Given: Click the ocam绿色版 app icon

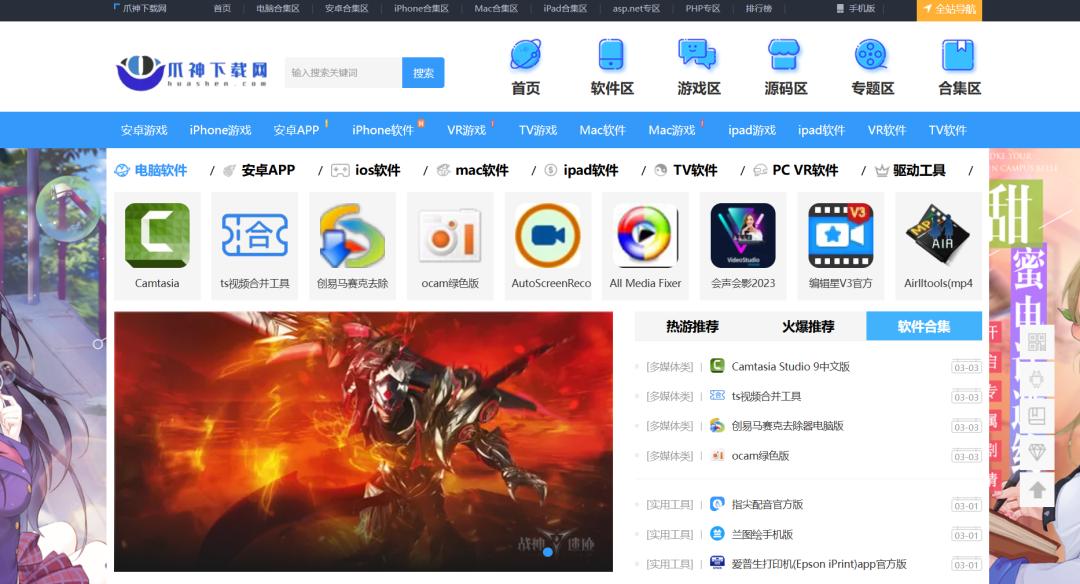Looking at the screenshot, I should pos(451,236).
